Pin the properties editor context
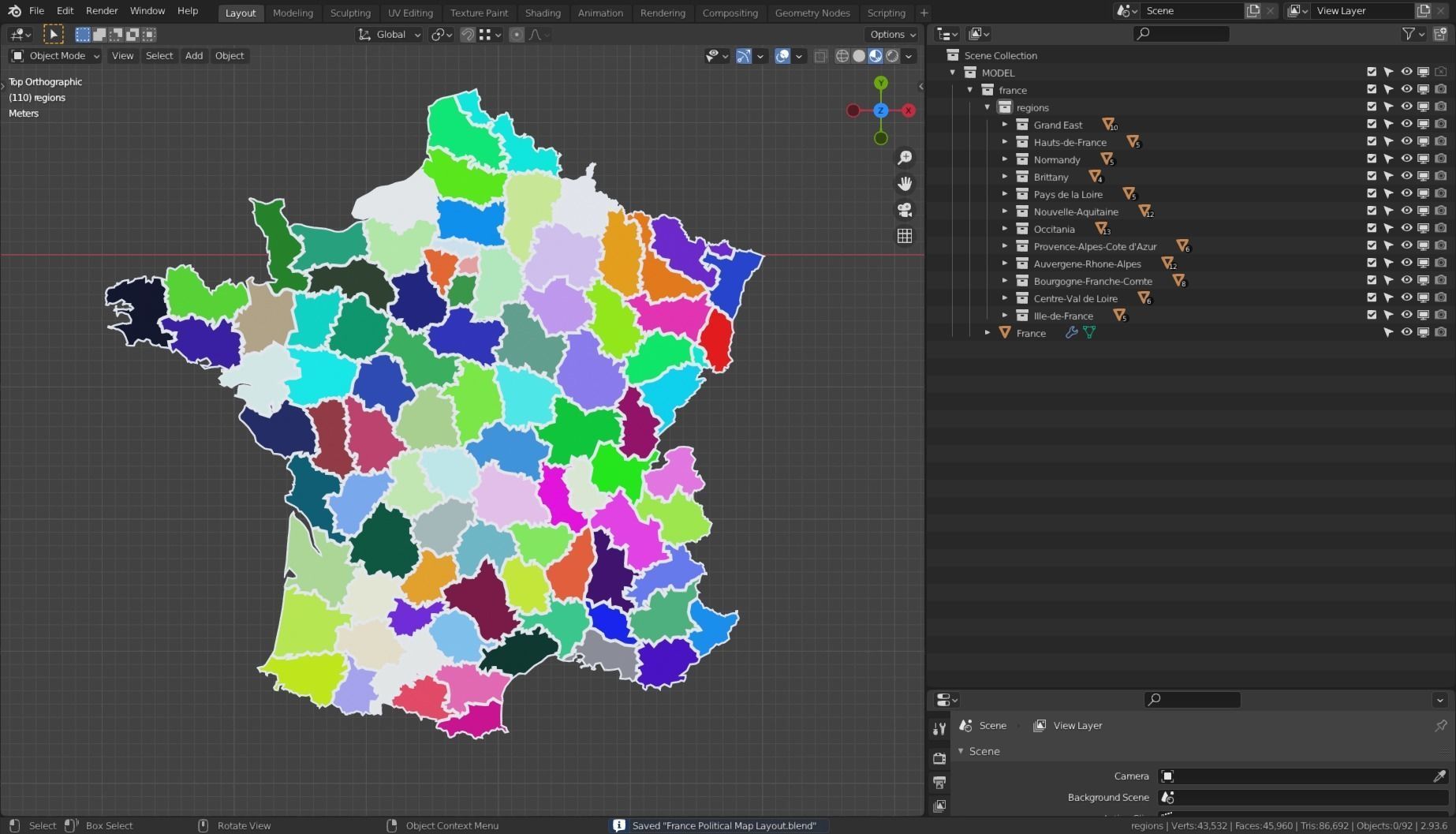1456x834 pixels. tap(1441, 725)
